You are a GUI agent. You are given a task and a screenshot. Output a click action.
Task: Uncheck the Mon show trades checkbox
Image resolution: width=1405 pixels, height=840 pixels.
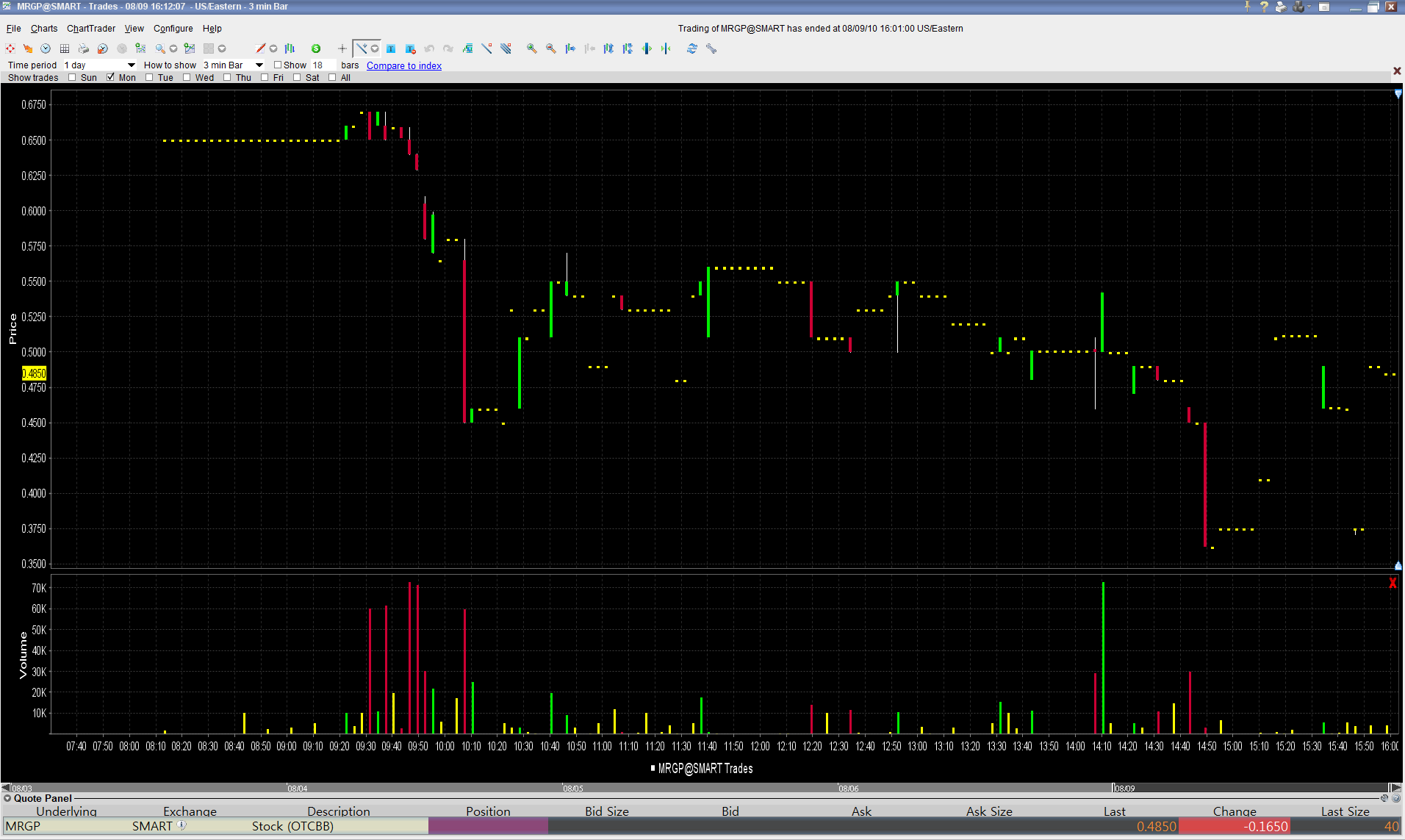click(x=111, y=77)
